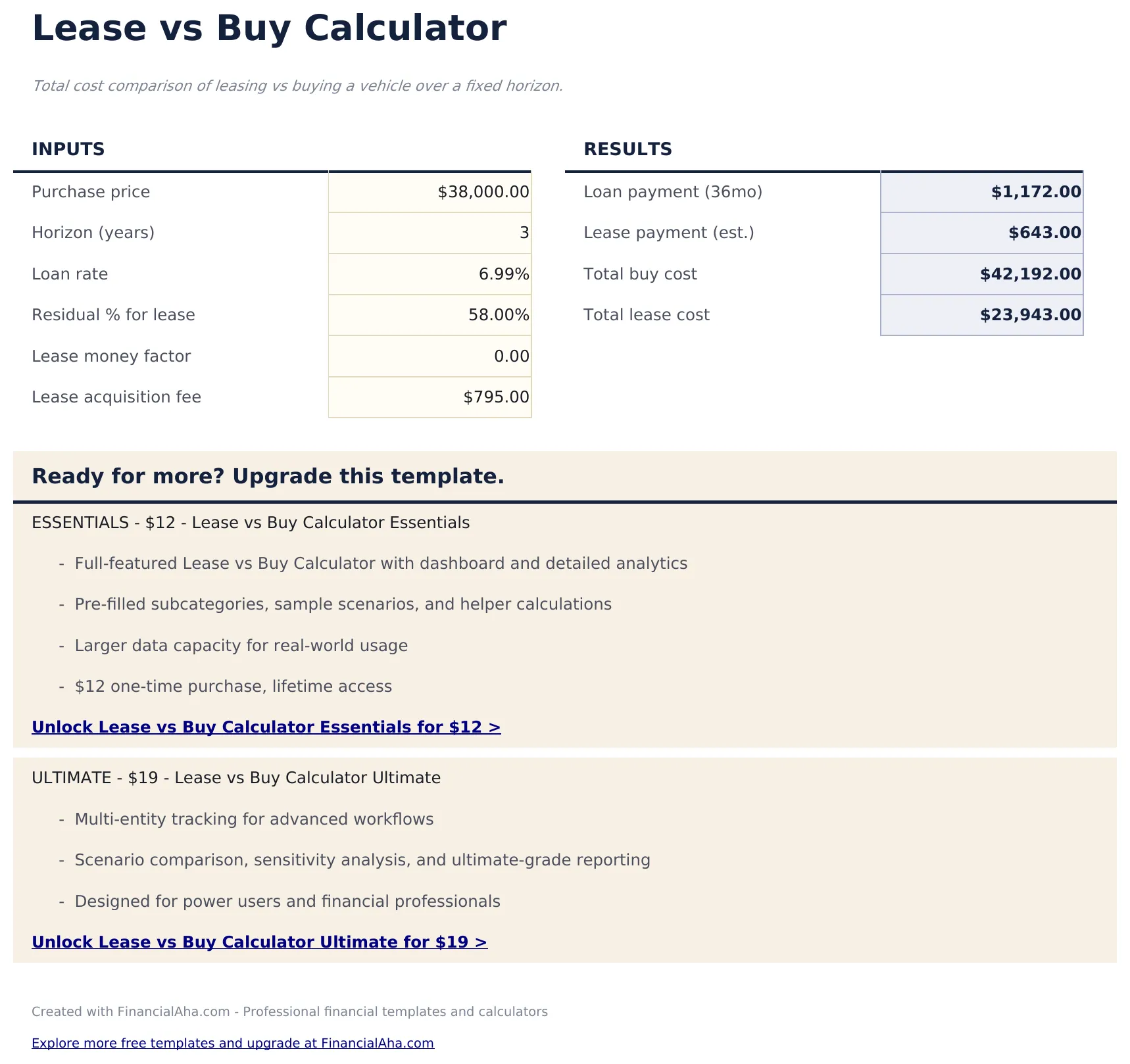
Task: Click the INPUTS section header
Action: pyautogui.click(x=68, y=149)
